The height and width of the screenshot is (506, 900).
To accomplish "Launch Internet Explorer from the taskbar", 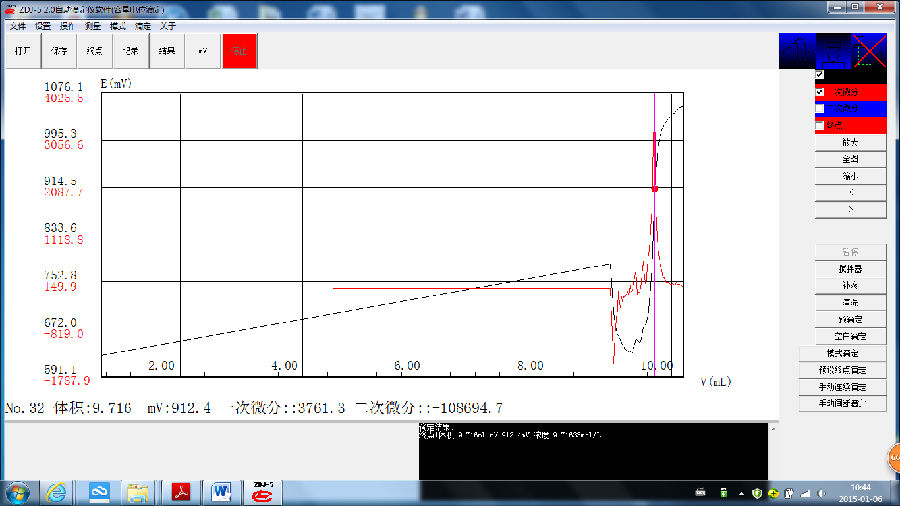I will click(57, 492).
